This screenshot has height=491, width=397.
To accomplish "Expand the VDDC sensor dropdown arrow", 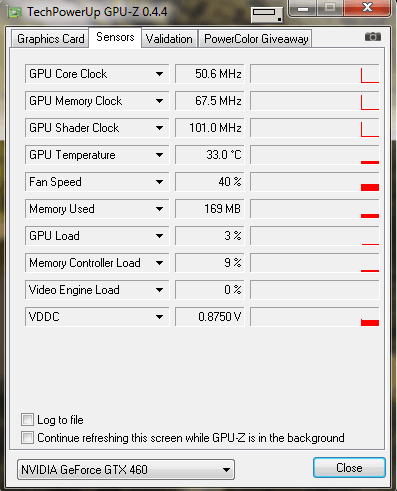I will [x=159, y=317].
